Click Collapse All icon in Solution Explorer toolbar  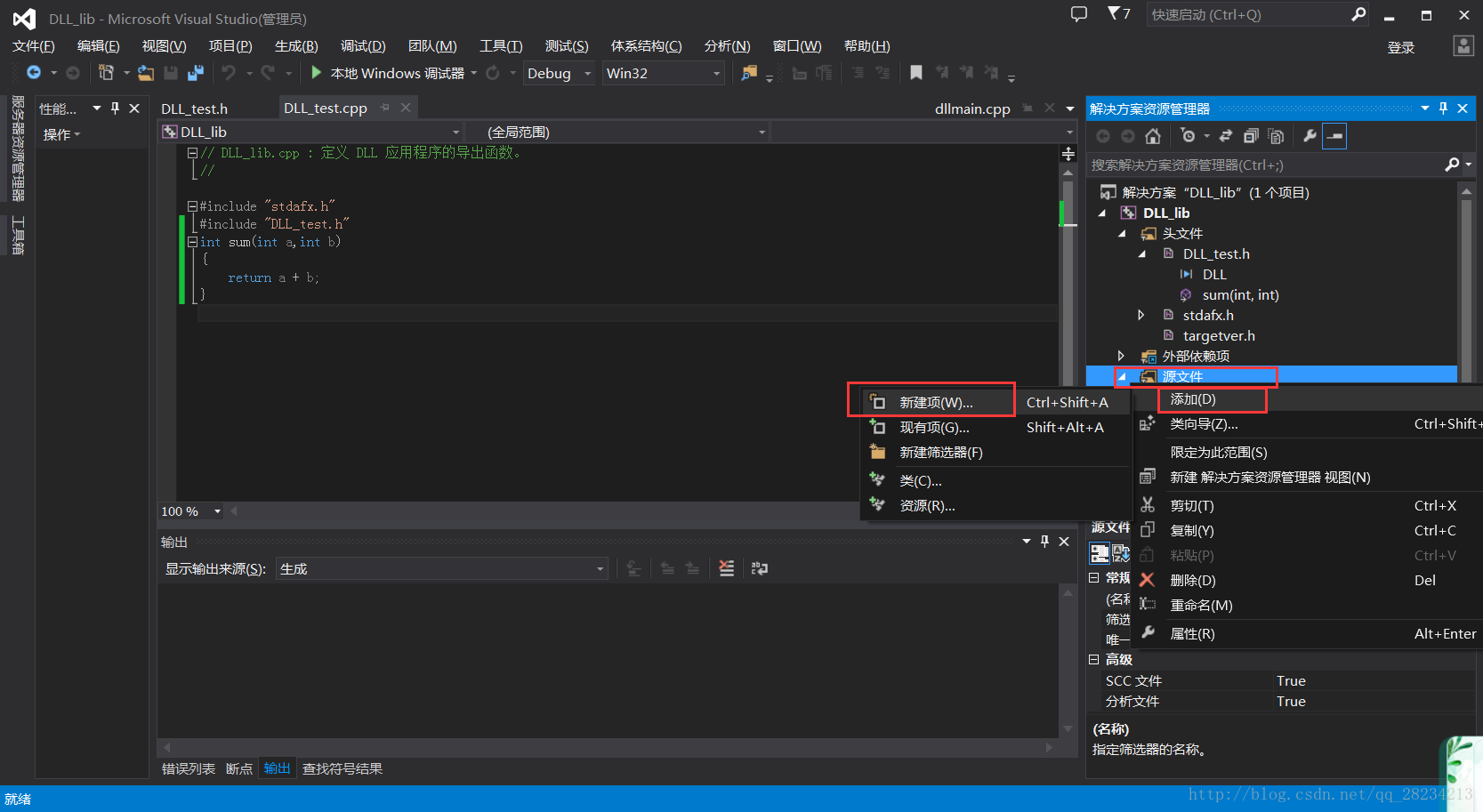tap(1251, 136)
